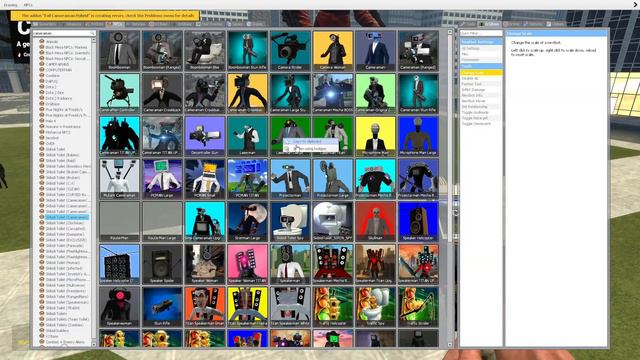
Task: Select the NextBot Mover tool
Action: (x=481, y=101)
